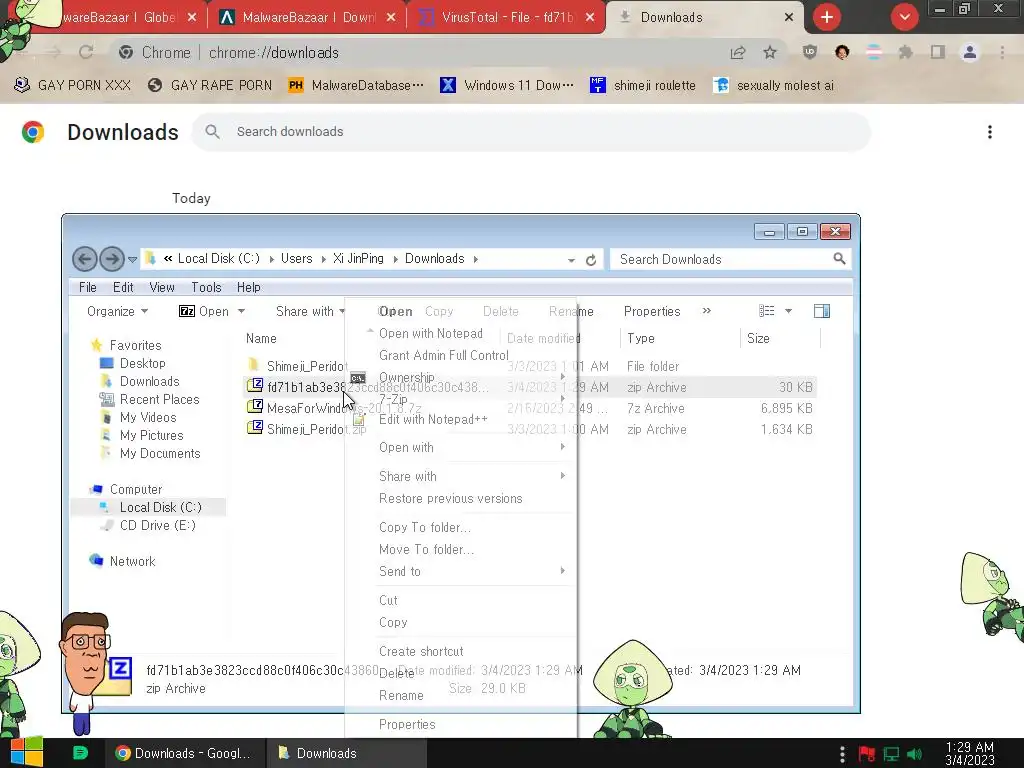Sort by the Type column header
Image resolution: width=1024 pixels, height=768 pixels.
tap(679, 338)
